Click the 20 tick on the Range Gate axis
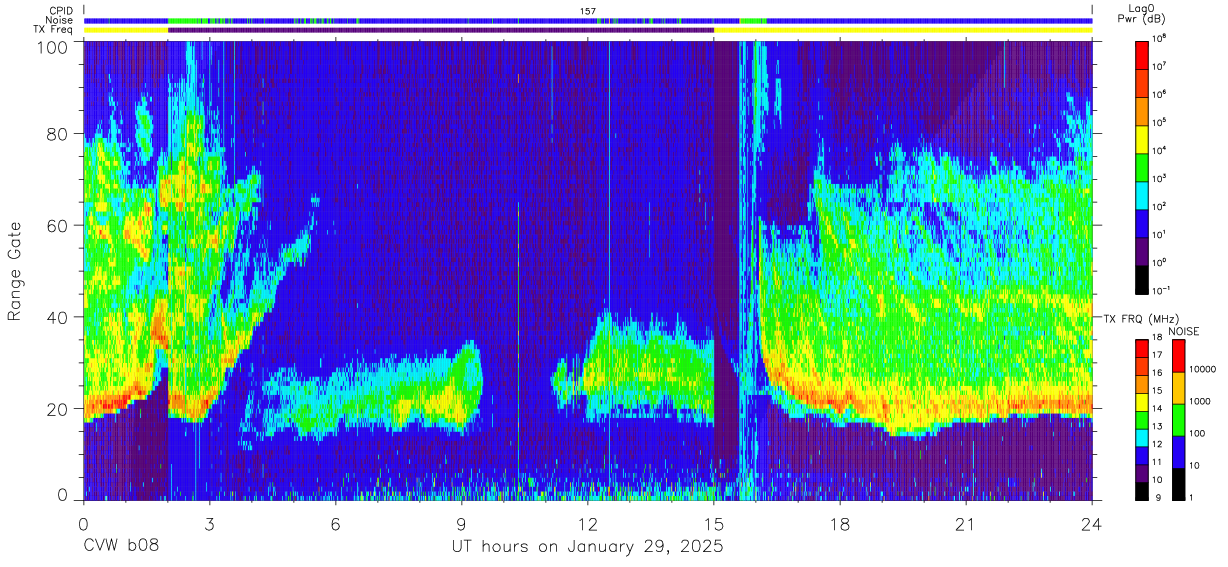 coord(58,409)
